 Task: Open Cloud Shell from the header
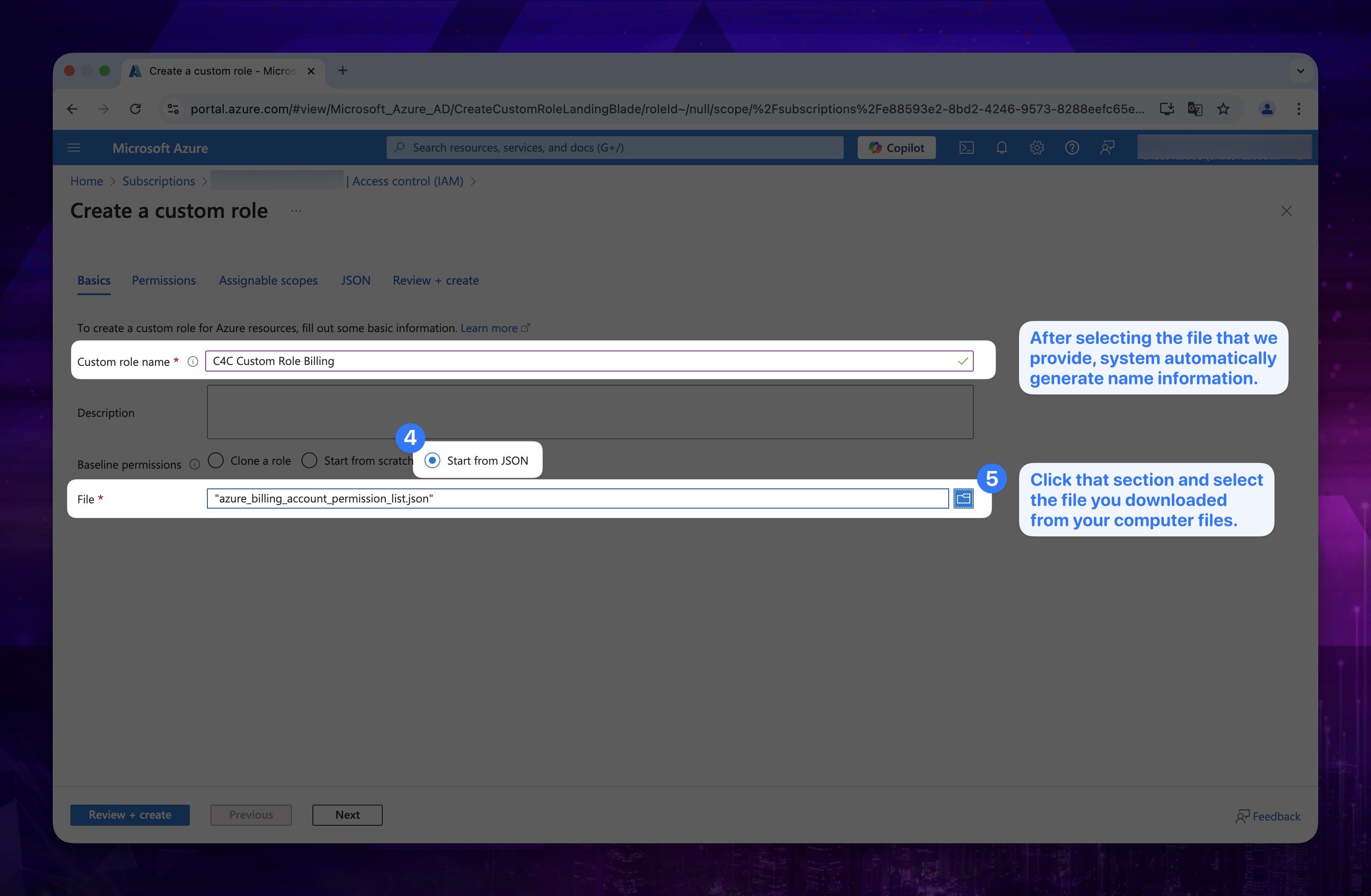click(x=967, y=148)
